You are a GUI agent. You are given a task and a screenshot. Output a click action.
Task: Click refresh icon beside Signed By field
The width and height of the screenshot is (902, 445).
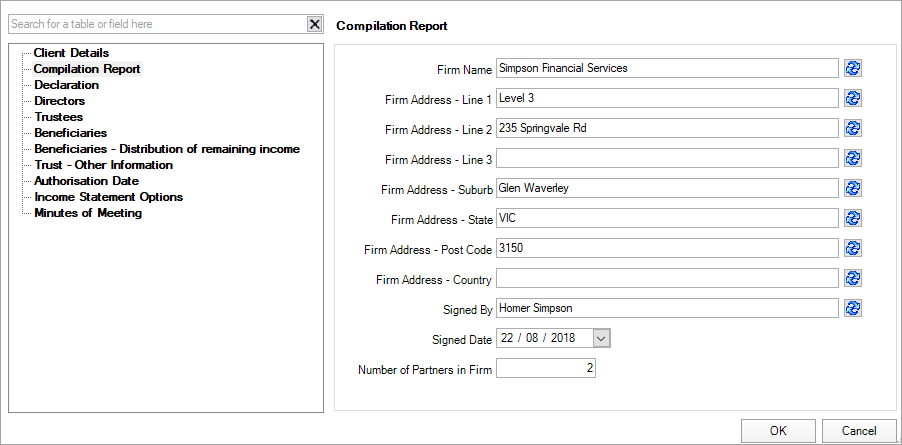(x=853, y=308)
